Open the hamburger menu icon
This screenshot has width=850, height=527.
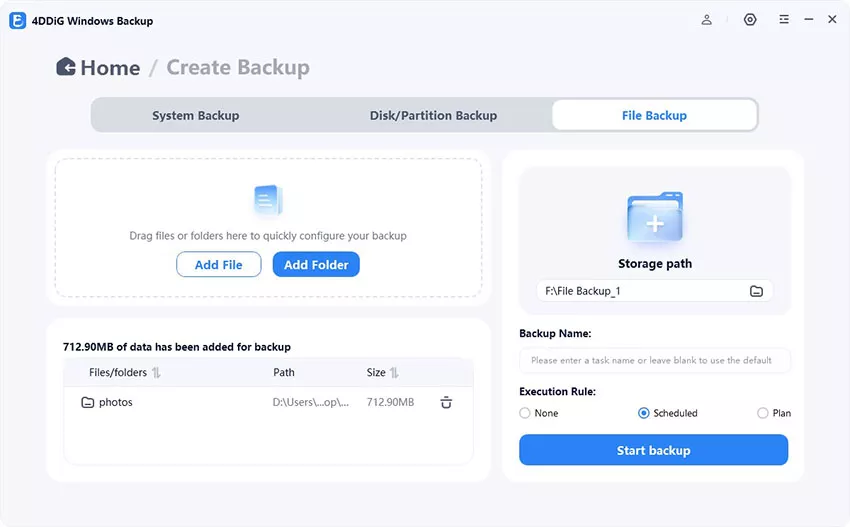(784, 20)
